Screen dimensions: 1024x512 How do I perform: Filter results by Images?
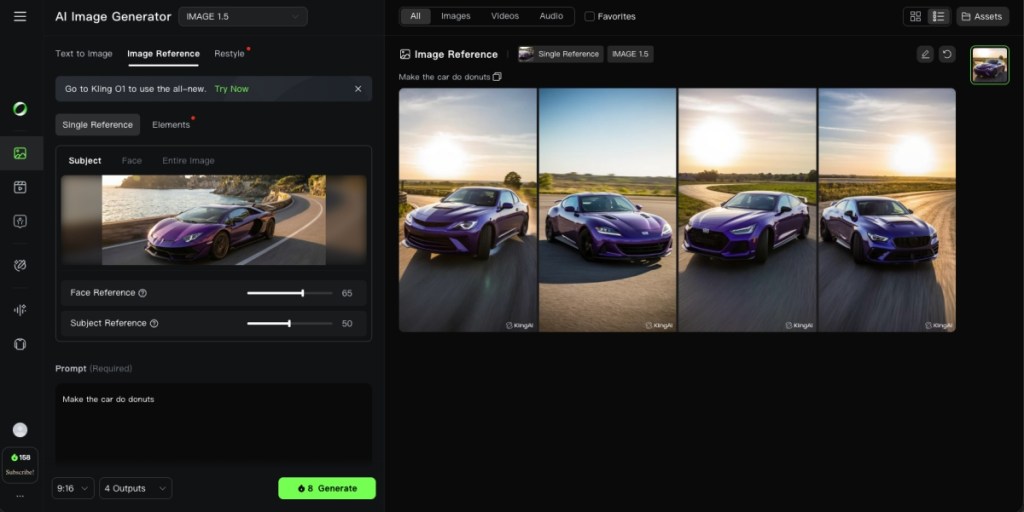(x=456, y=16)
